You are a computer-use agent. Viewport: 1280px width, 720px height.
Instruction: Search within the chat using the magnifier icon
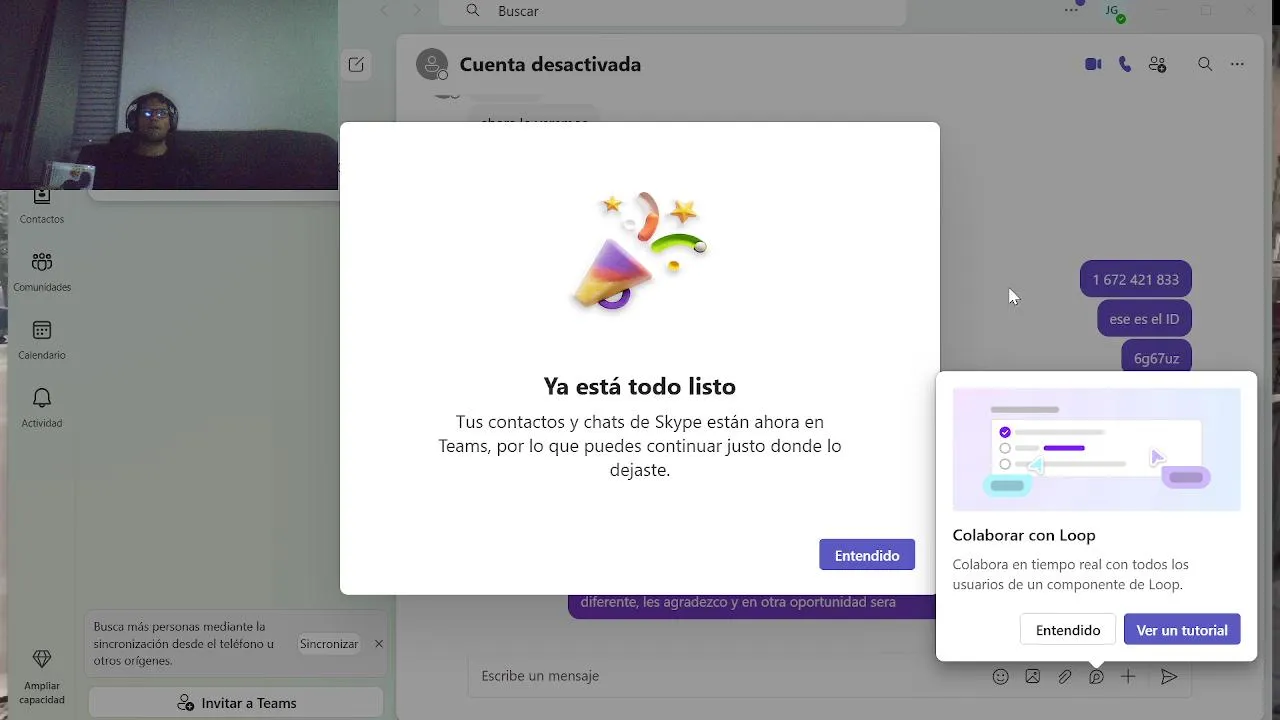(1205, 64)
